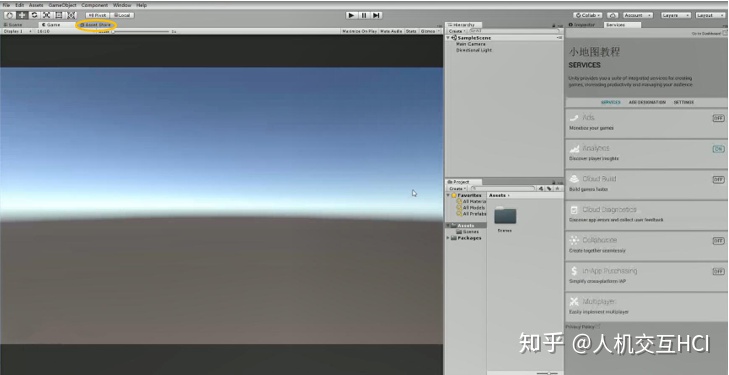The width and height of the screenshot is (729, 375).
Task: Click the Play button
Action: click(351, 15)
